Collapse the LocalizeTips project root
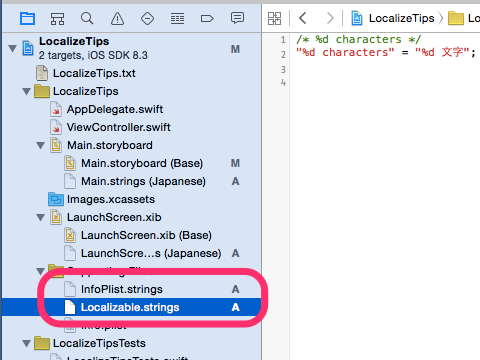This screenshot has height=360, width=480. point(13,49)
